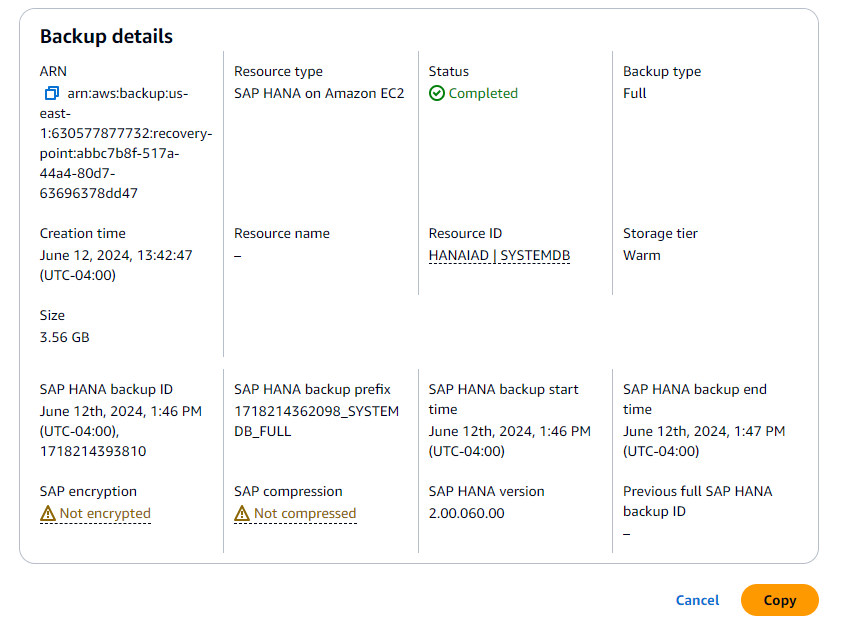The width and height of the screenshot is (855, 628).
Task: Click the Cancel link
Action: click(697, 600)
